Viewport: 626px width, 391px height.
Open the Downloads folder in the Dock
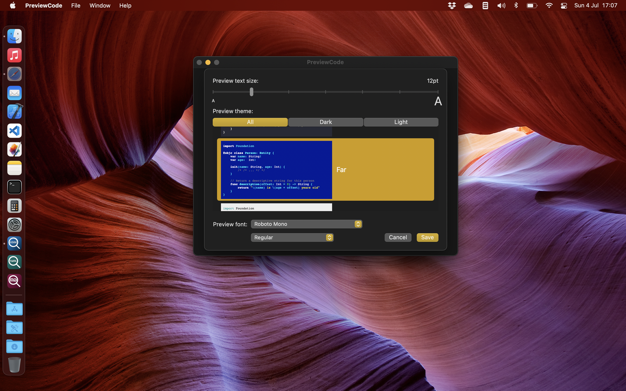pos(14,346)
